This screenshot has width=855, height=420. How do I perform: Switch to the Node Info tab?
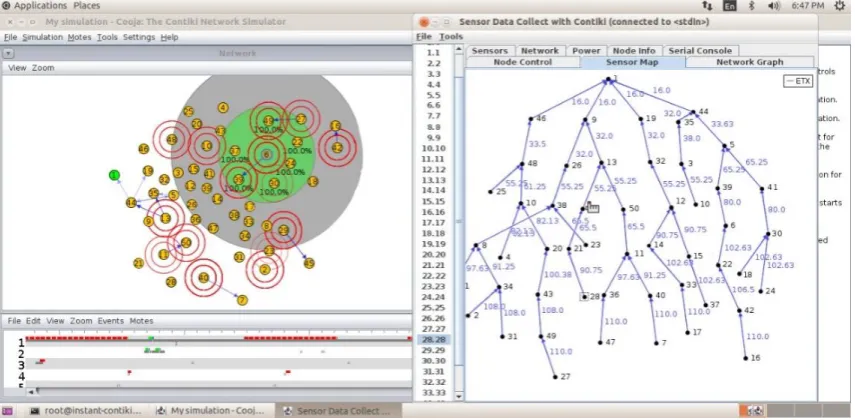(634, 51)
